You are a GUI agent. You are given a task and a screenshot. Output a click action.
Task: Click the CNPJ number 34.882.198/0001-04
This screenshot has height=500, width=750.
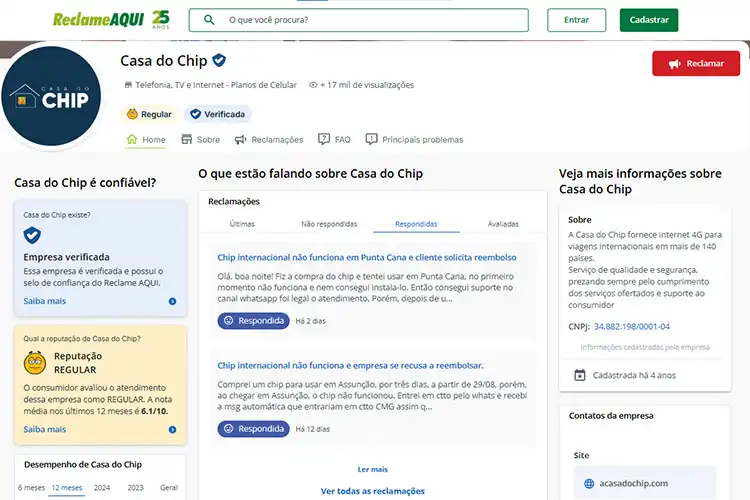(632, 326)
